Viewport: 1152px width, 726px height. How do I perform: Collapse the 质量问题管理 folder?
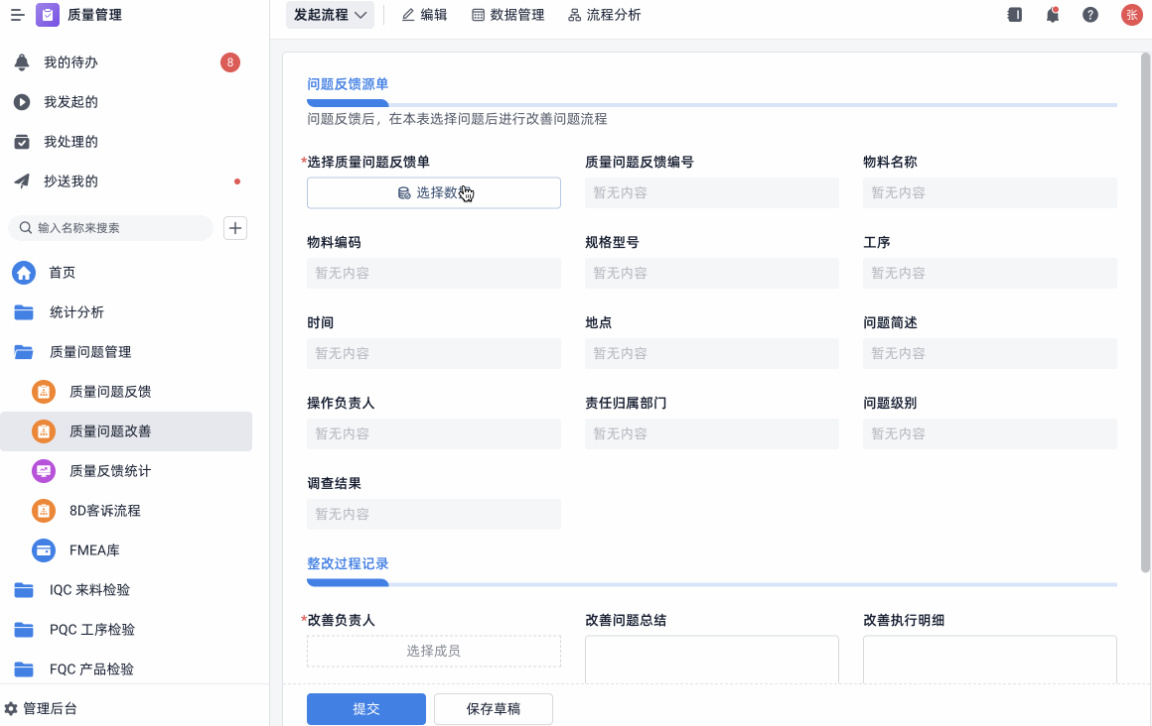click(x=90, y=352)
